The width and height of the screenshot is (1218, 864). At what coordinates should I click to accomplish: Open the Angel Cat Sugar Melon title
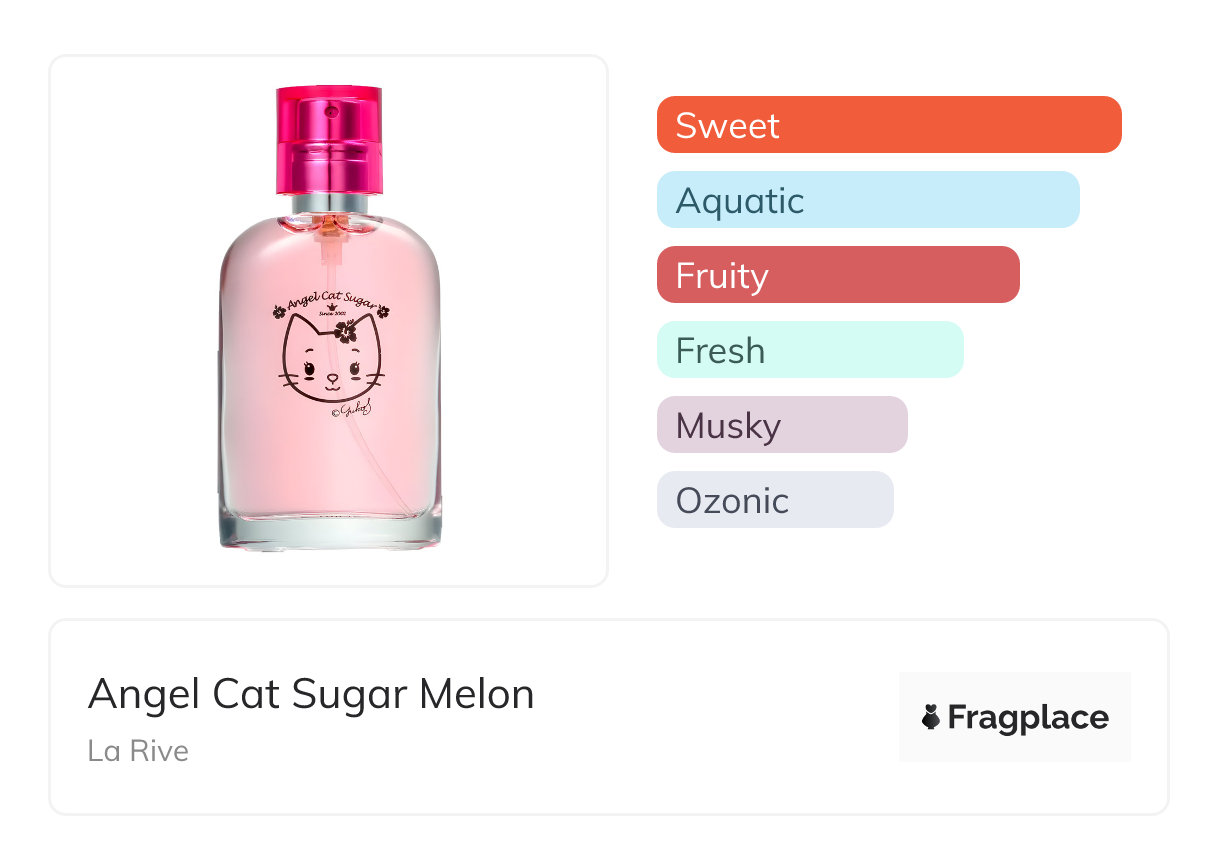311,694
